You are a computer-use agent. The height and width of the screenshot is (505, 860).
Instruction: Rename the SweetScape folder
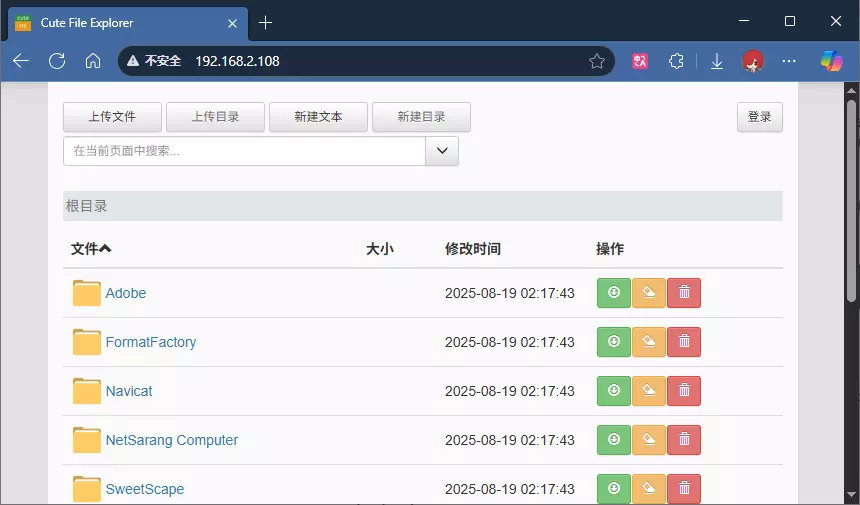pos(649,489)
